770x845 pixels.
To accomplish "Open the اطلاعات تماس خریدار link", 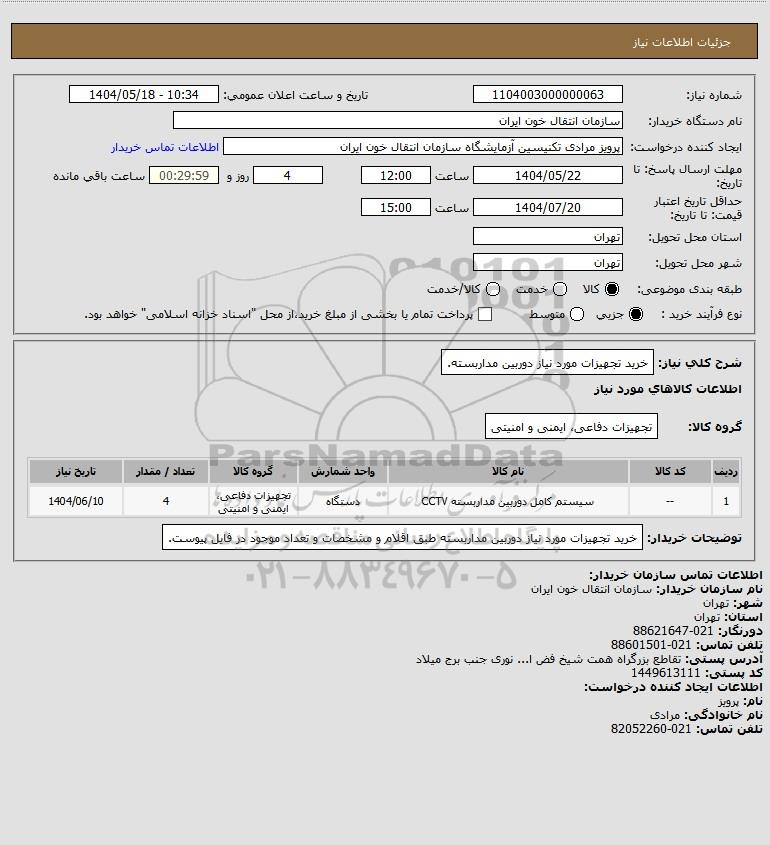I will click(x=165, y=147).
